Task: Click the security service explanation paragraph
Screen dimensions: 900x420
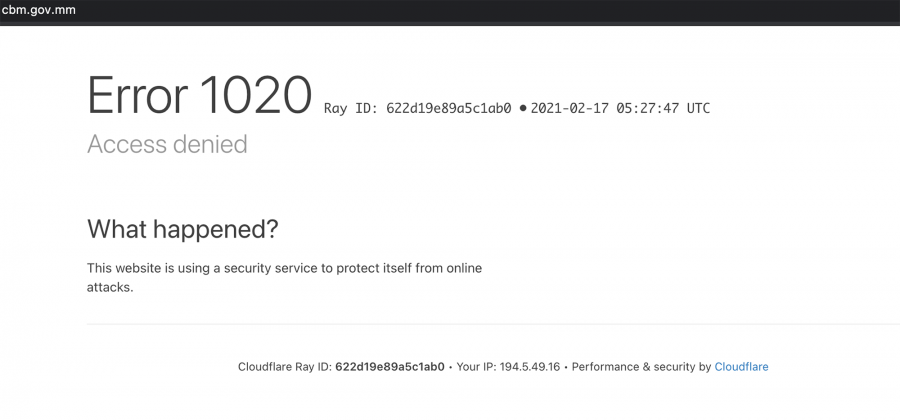Action: click(x=284, y=278)
